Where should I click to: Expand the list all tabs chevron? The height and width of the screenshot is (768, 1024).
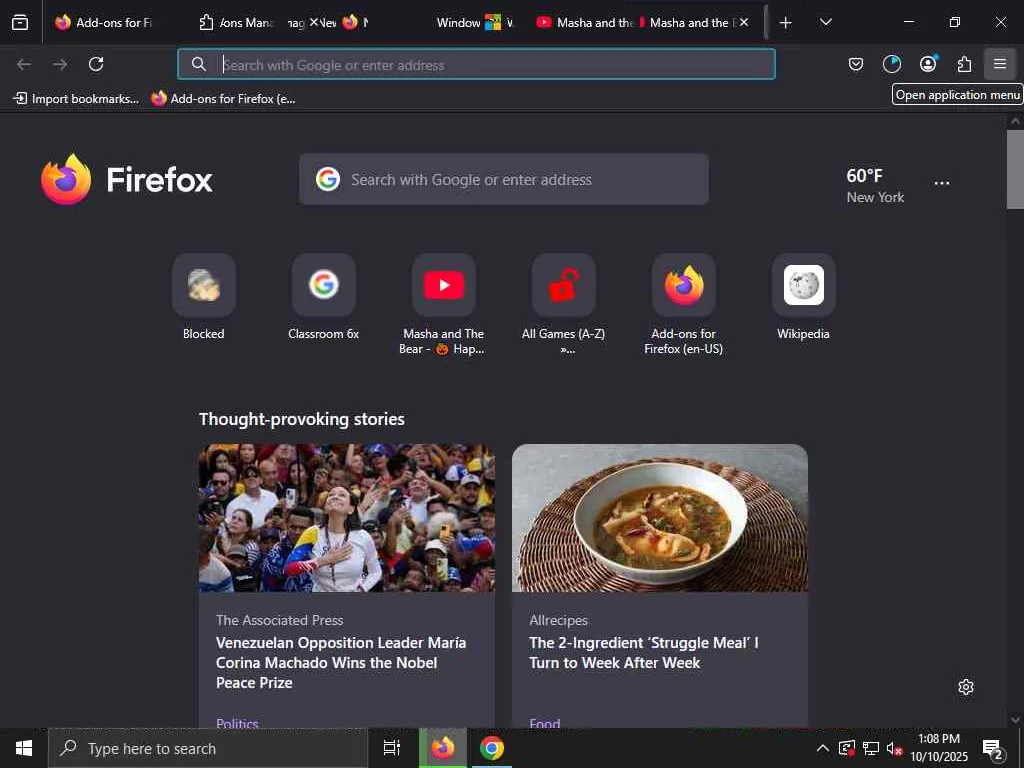pyautogui.click(x=825, y=22)
